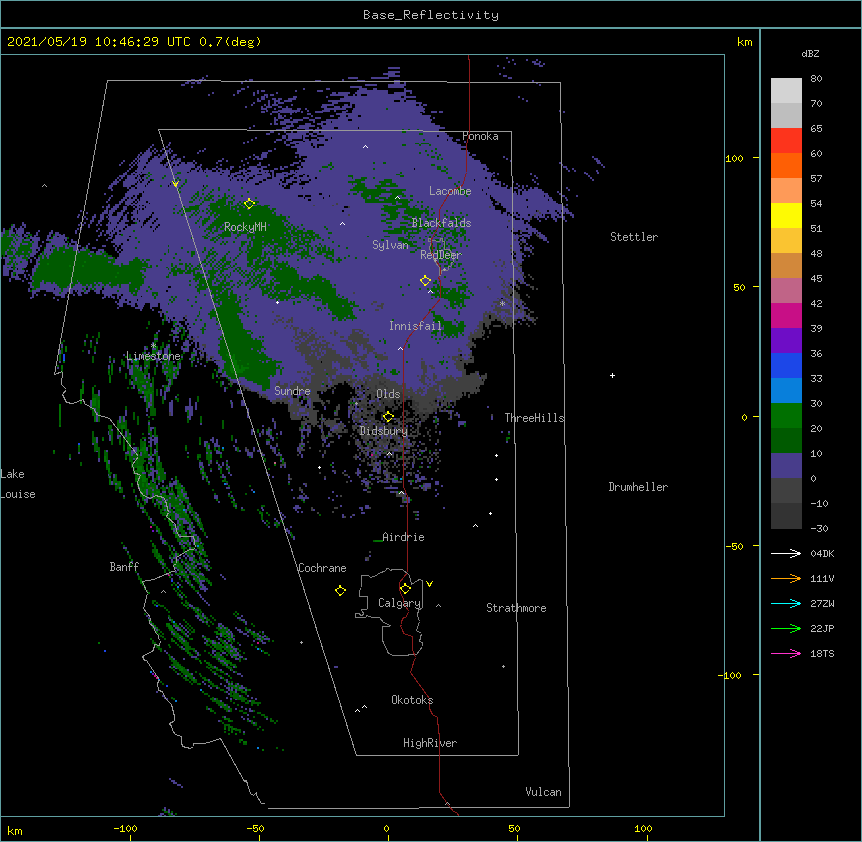Click the lightest gray swatch at 80 dBZ
This screenshot has height=842, width=862.
(x=786, y=90)
